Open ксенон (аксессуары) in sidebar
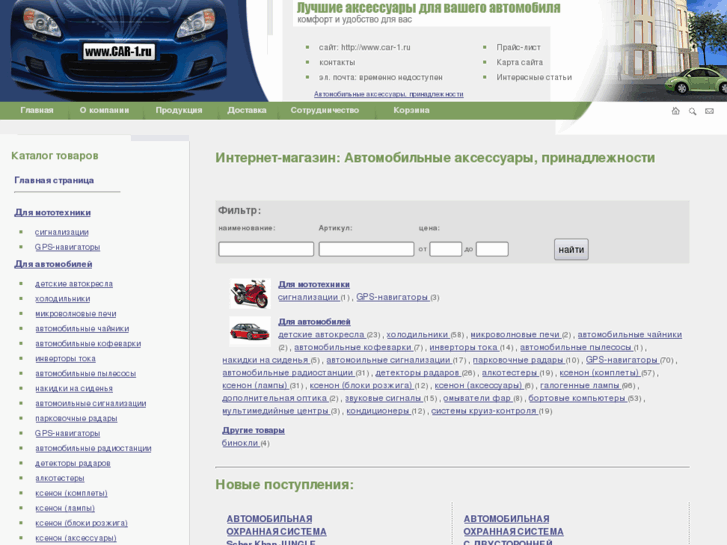Image resolution: width=727 pixels, height=545 pixels. coord(76,538)
